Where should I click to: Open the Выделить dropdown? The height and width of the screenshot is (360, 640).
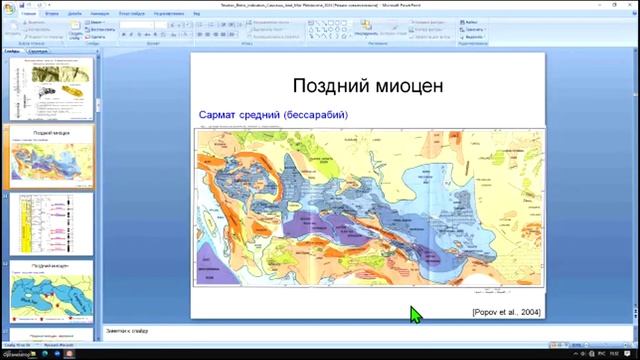point(472,37)
